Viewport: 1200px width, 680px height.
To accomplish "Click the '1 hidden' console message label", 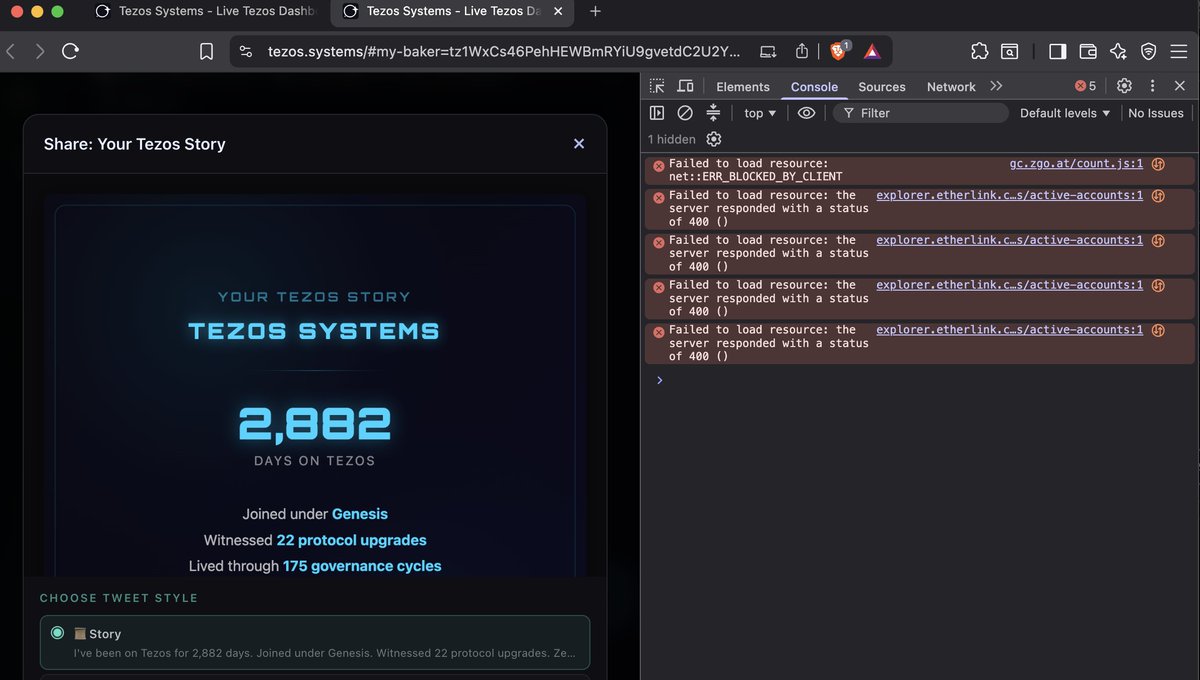I will (x=672, y=139).
